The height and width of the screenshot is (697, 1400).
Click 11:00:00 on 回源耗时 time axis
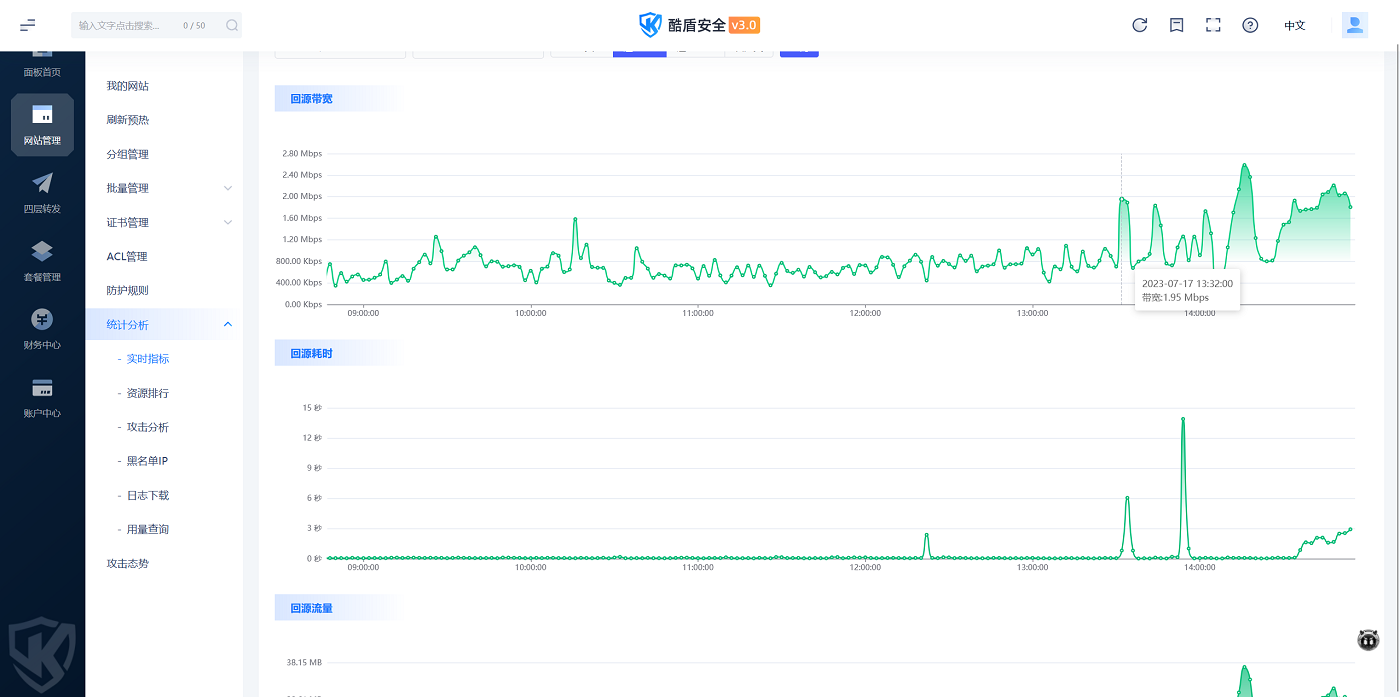click(x=698, y=567)
